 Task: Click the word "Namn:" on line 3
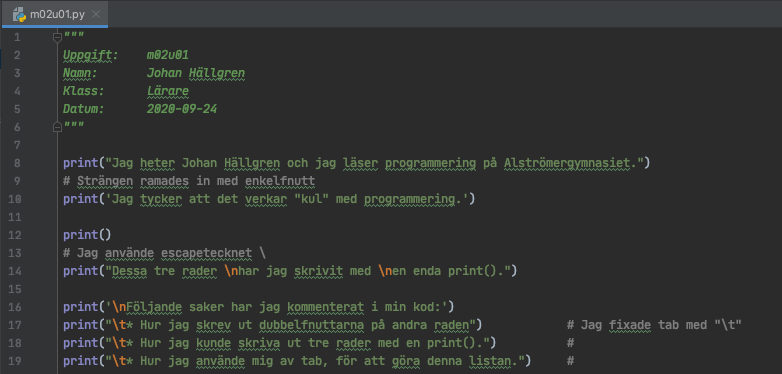(80, 73)
